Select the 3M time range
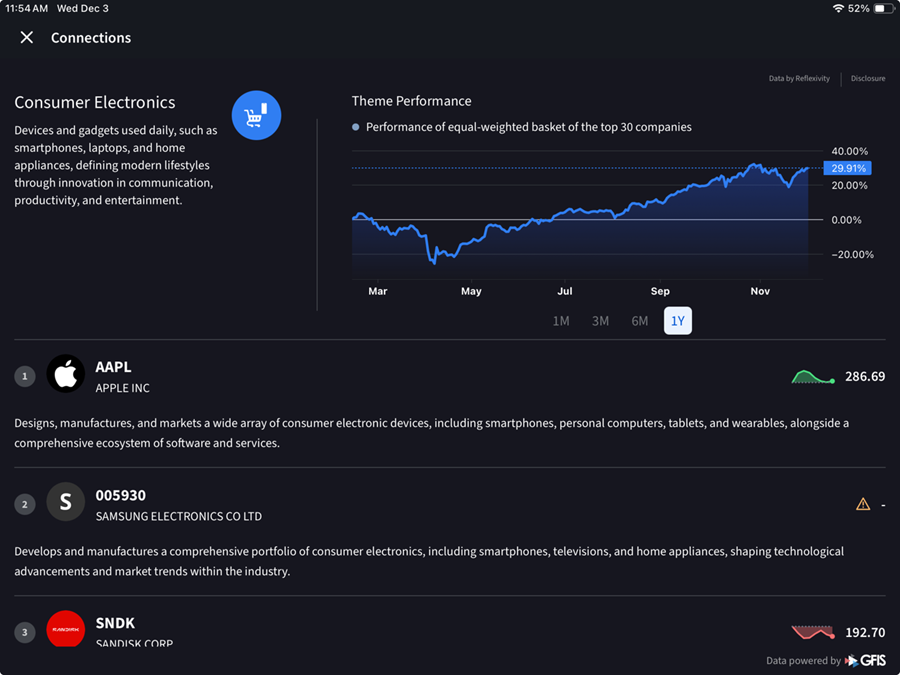900x675 pixels. [600, 320]
